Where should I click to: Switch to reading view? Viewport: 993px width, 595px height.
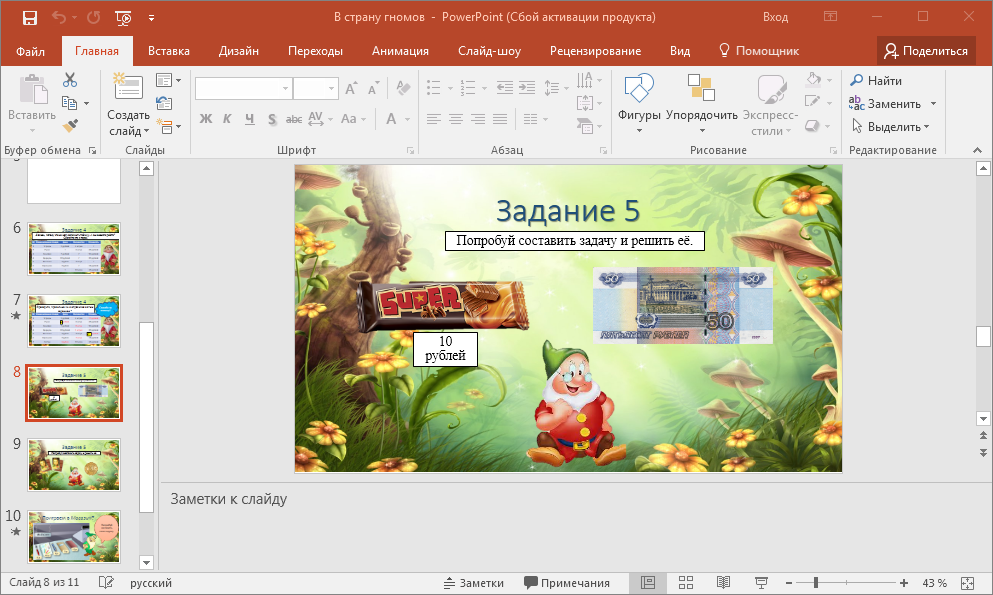coord(723,583)
